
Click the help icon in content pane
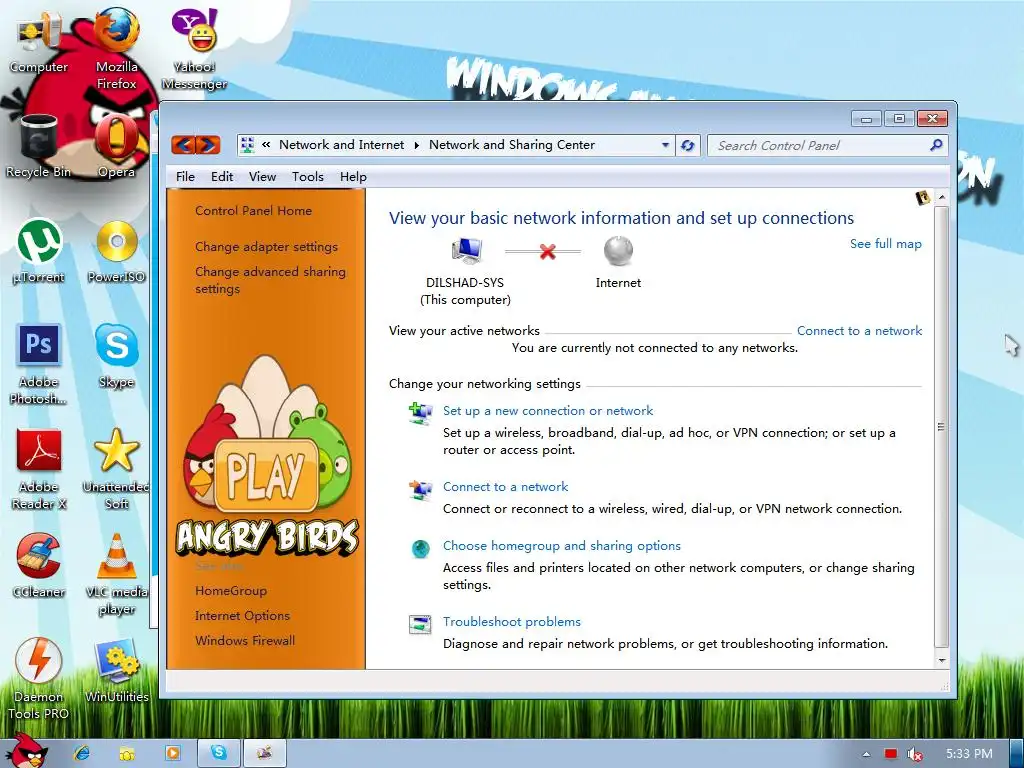click(922, 197)
